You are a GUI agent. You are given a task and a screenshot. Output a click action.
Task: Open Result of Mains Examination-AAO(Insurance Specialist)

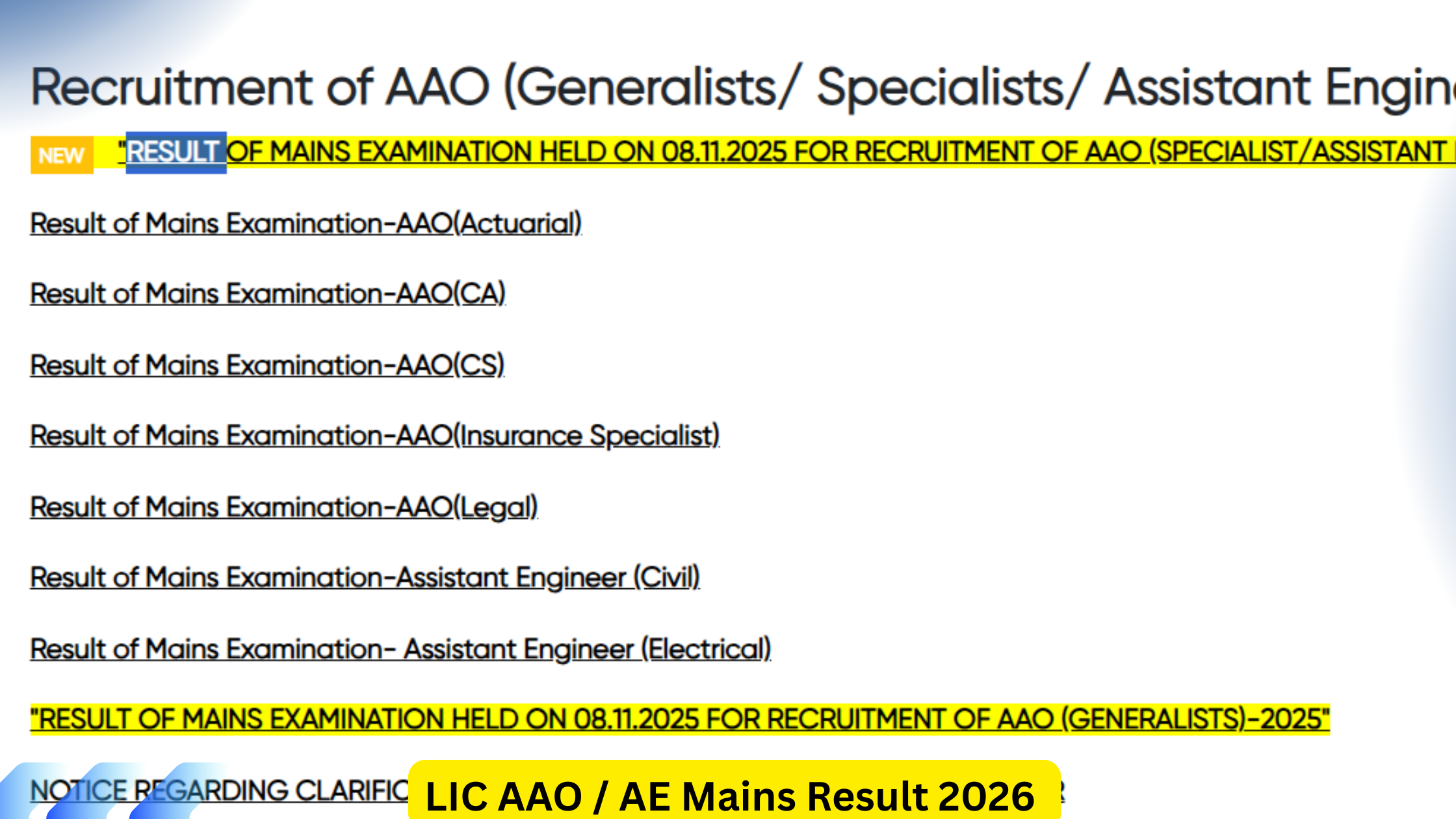pyautogui.click(x=374, y=435)
